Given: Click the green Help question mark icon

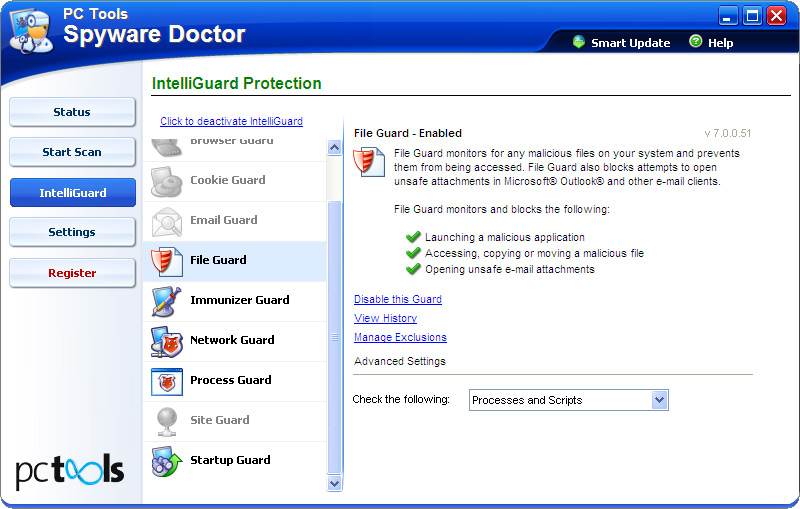Looking at the screenshot, I should pyautogui.click(x=695, y=41).
